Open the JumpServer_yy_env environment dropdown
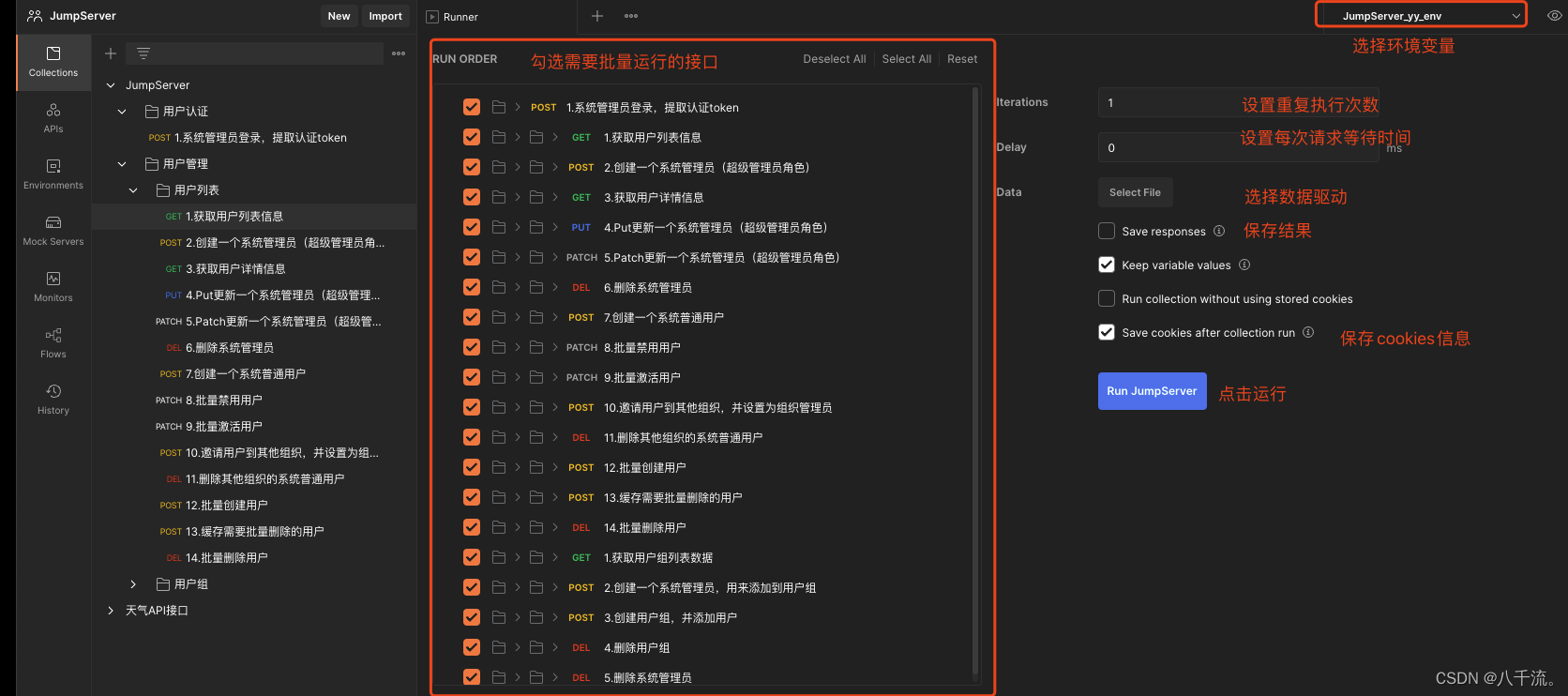Screen dimensions: 1568x696 [1422, 15]
